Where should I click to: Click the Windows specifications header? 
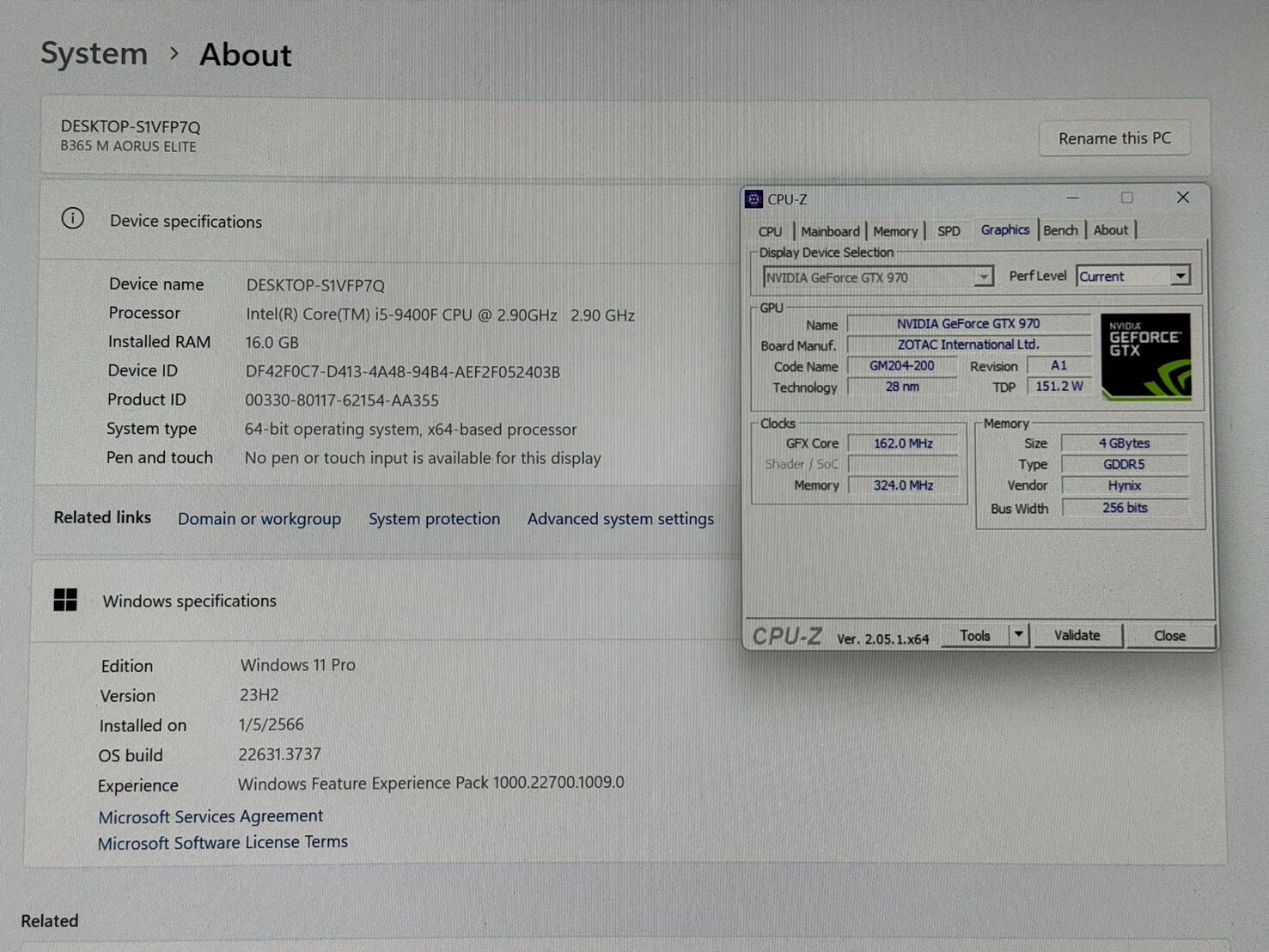pos(190,601)
